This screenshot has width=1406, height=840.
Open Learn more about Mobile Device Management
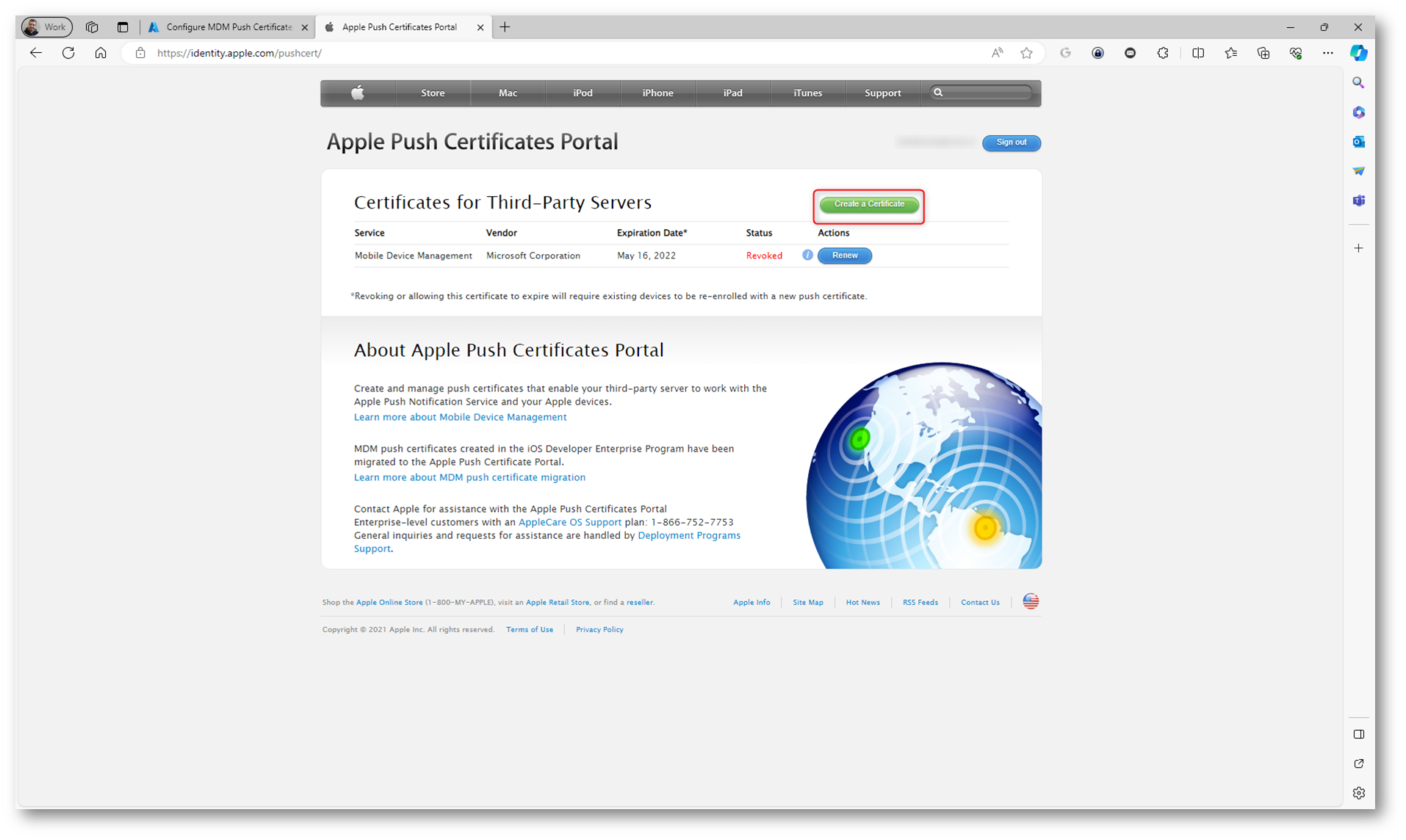pyautogui.click(x=460, y=417)
